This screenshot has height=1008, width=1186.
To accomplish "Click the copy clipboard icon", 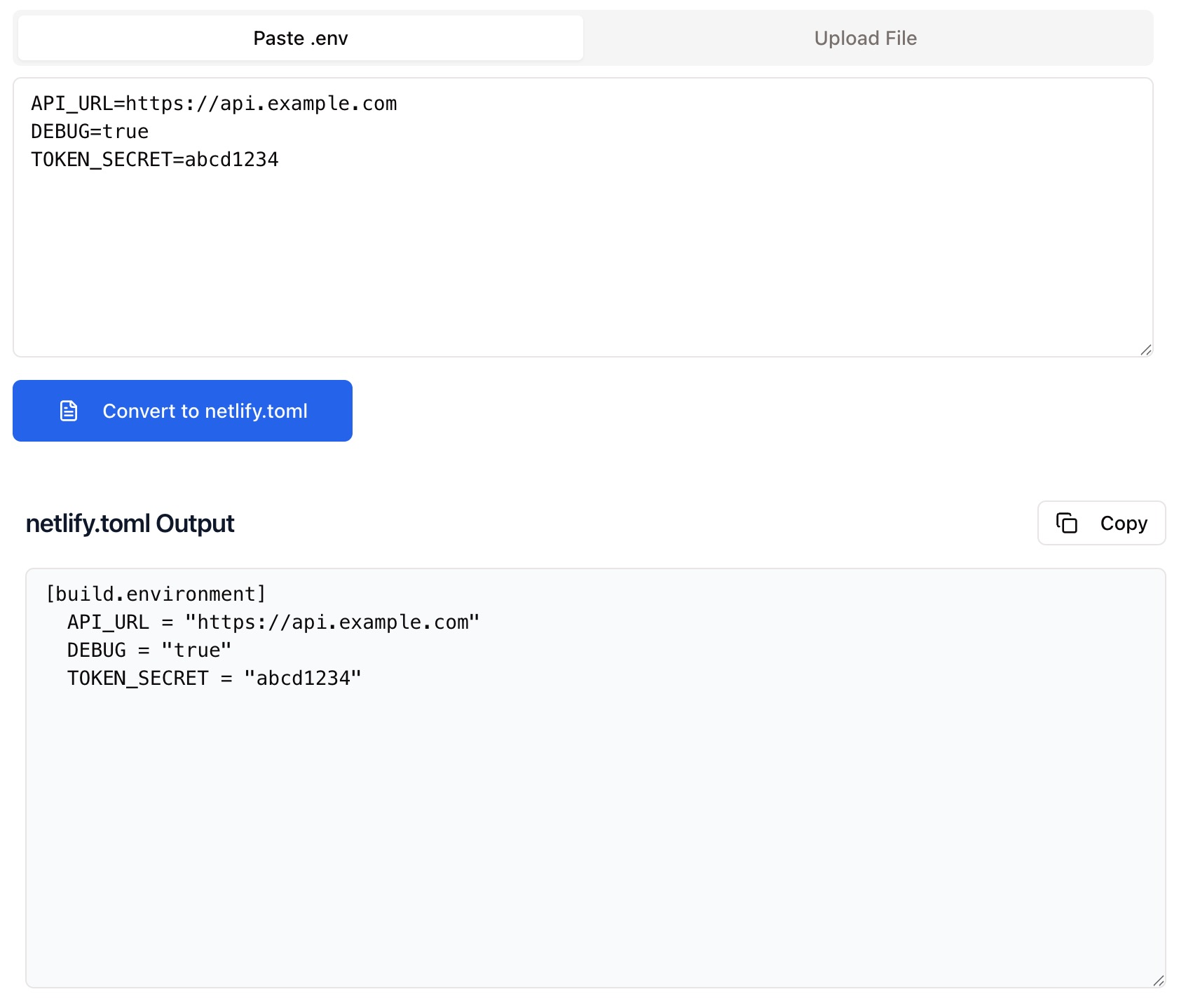I will [1066, 523].
